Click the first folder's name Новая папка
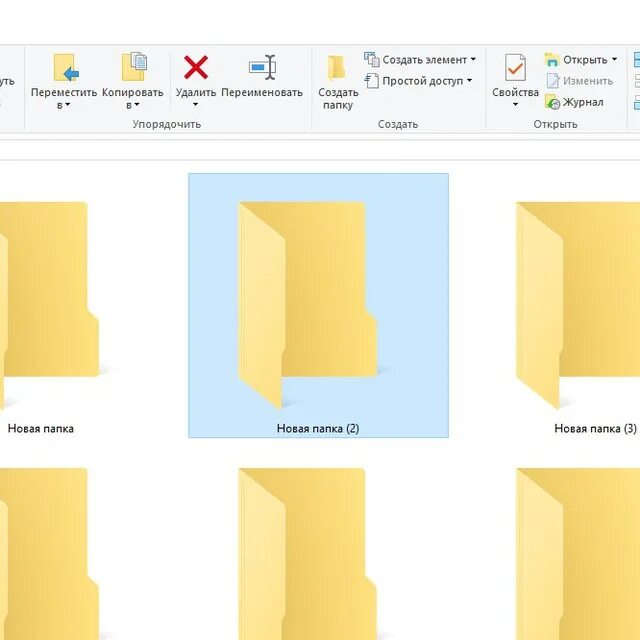 (x=41, y=429)
